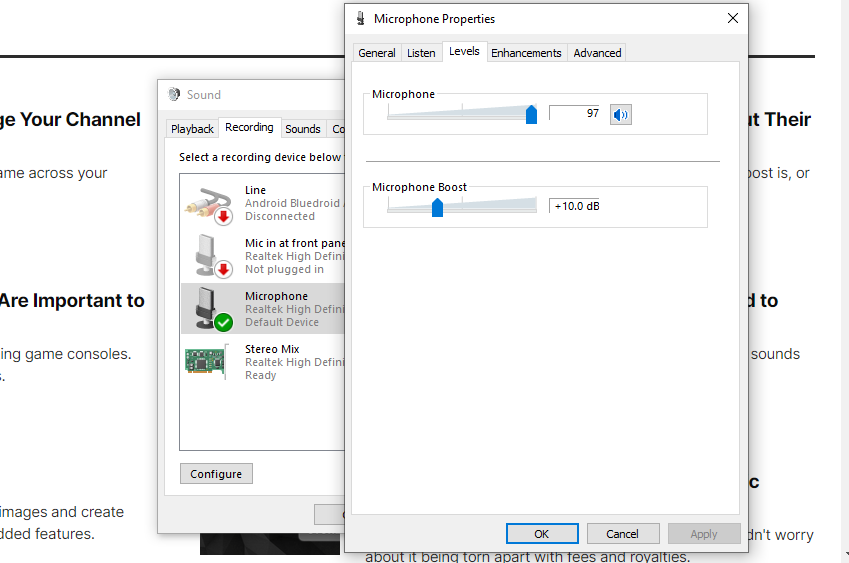Click the Sound window speaker title icon
Image resolution: width=849 pixels, height=563 pixels.
pyautogui.click(x=174, y=94)
